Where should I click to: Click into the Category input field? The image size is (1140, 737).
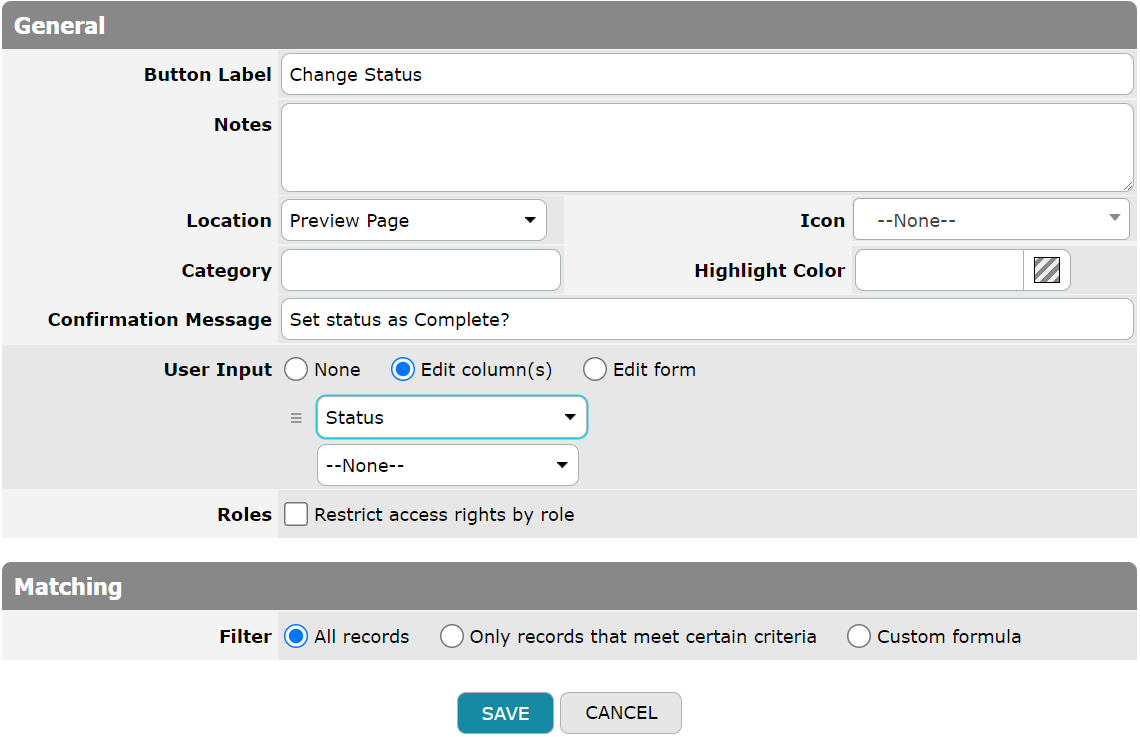(420, 271)
